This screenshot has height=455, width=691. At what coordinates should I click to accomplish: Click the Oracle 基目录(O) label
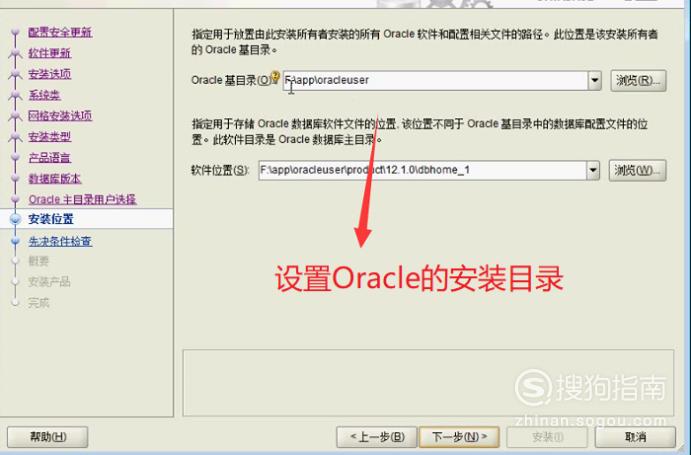[x=230, y=80]
